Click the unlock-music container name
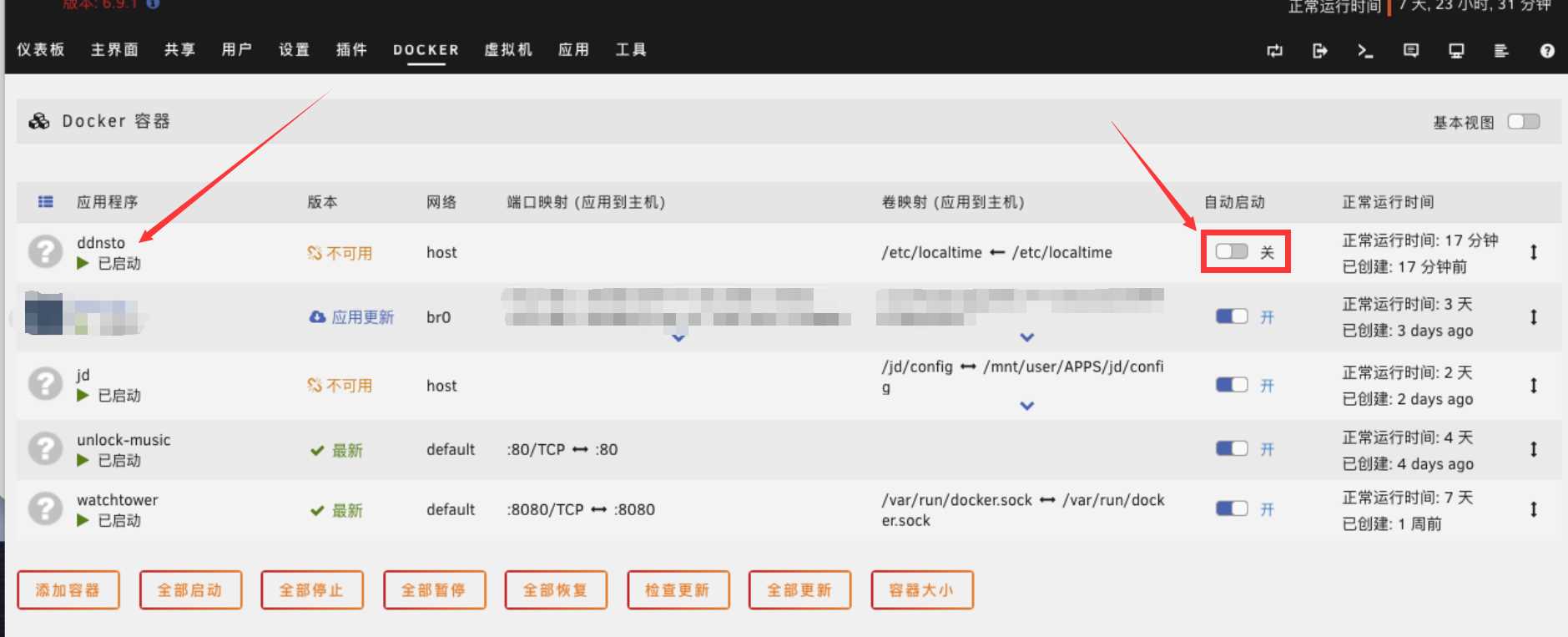Screen dimensions: 1568x637 [x=124, y=440]
